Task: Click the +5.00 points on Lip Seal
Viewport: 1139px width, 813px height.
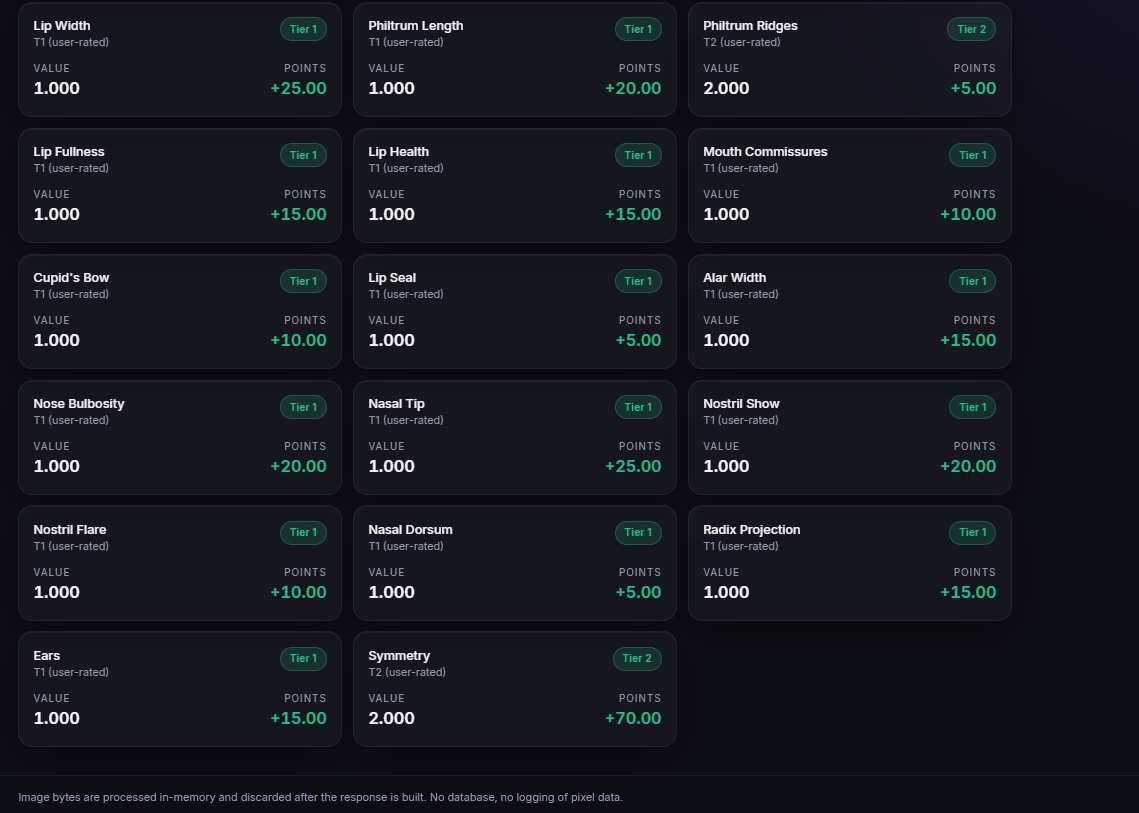Action: click(x=638, y=340)
